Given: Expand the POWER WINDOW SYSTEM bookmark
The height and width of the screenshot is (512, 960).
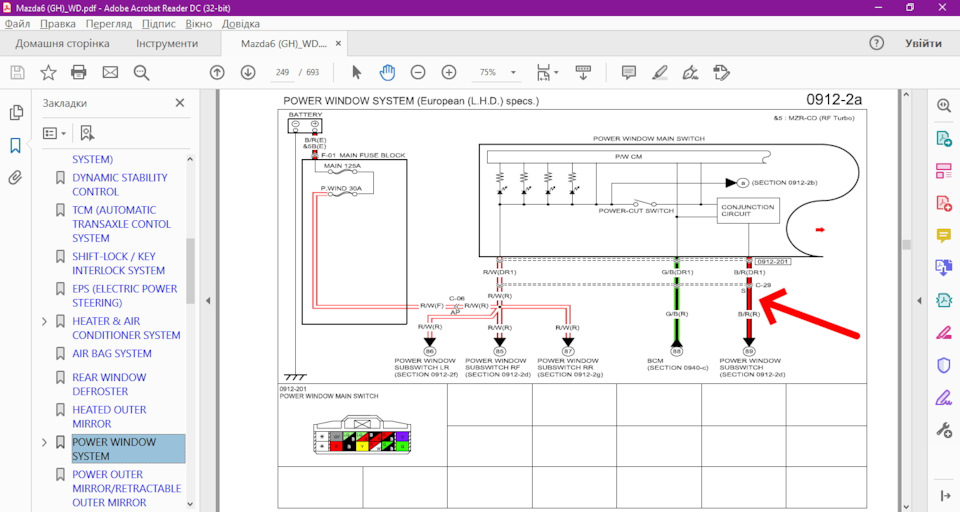Looking at the screenshot, I should (x=44, y=442).
